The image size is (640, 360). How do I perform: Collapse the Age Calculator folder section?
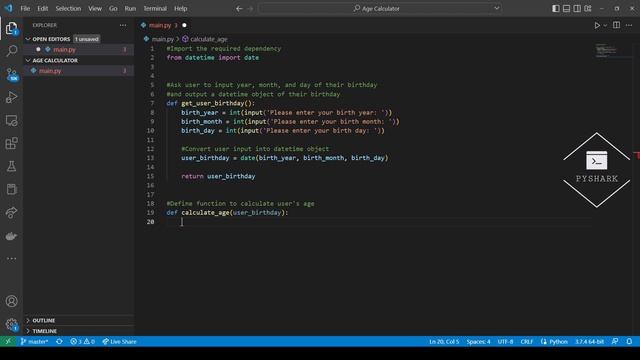pyautogui.click(x=79, y=60)
